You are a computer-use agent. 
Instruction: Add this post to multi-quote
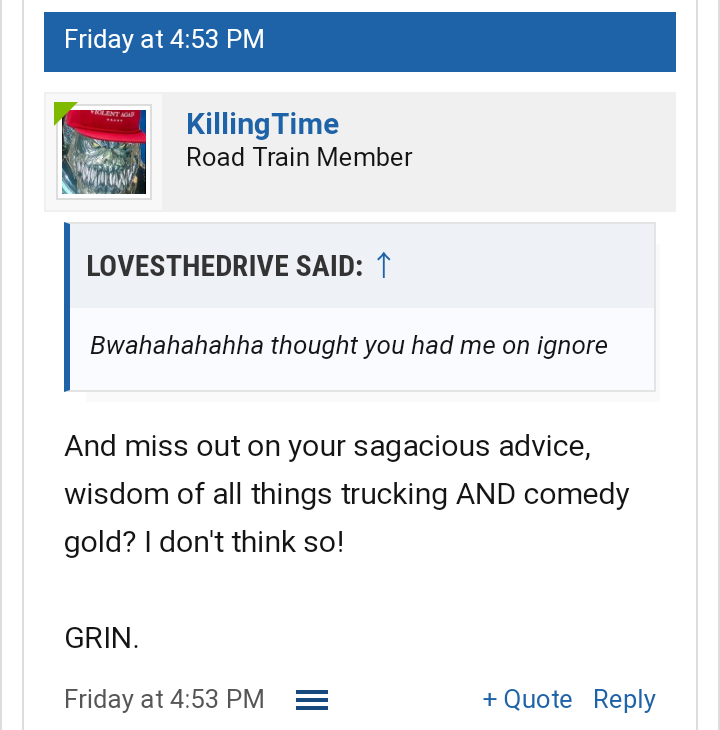527,700
